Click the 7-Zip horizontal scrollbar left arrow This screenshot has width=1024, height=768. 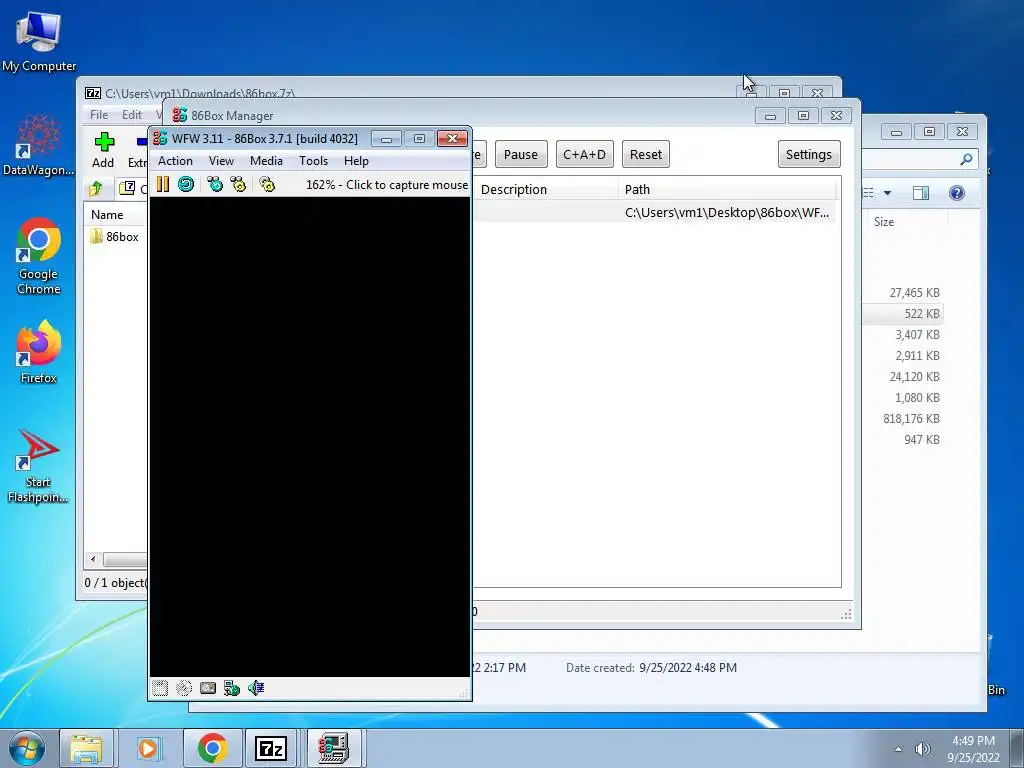coord(93,559)
